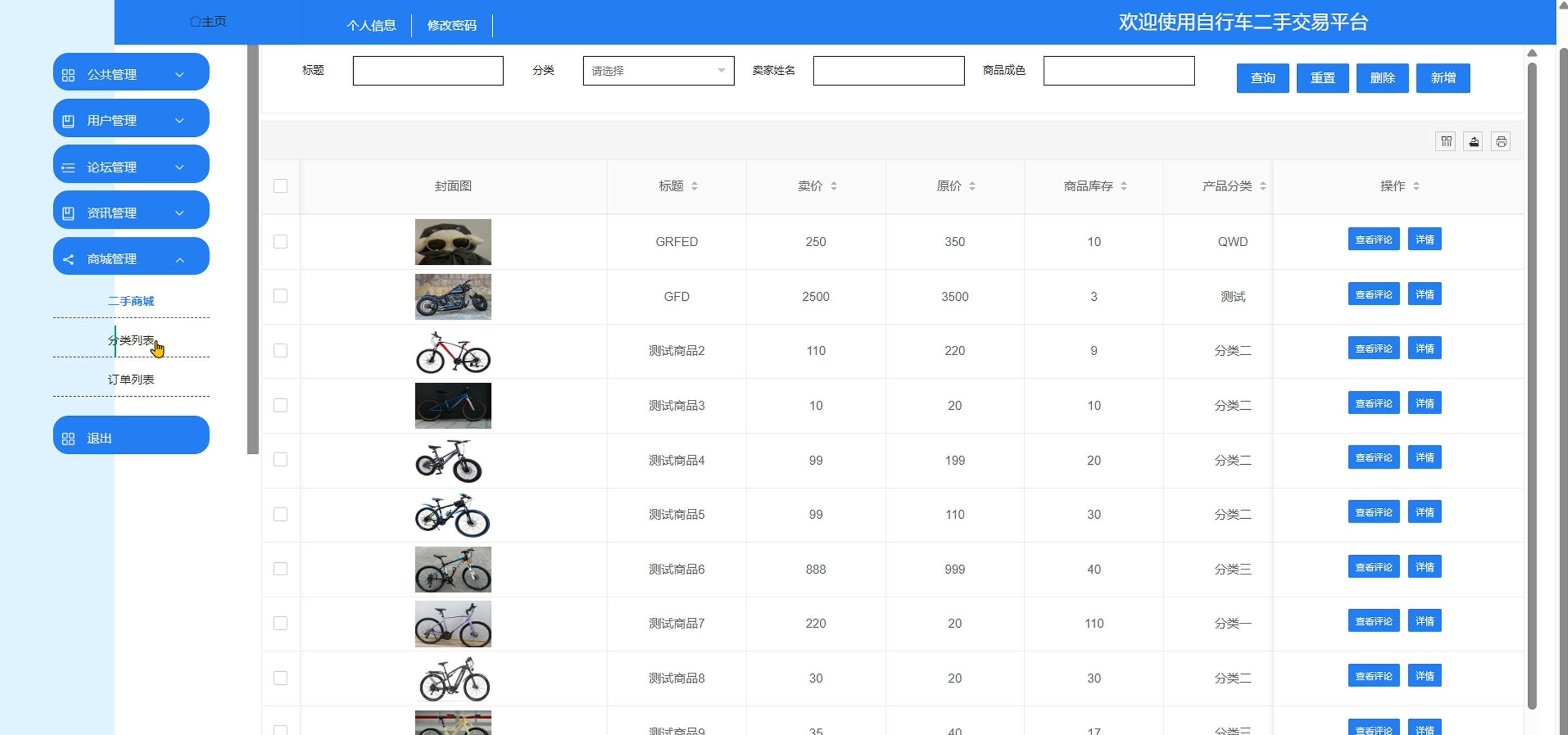Click the export icon above table

(1473, 142)
